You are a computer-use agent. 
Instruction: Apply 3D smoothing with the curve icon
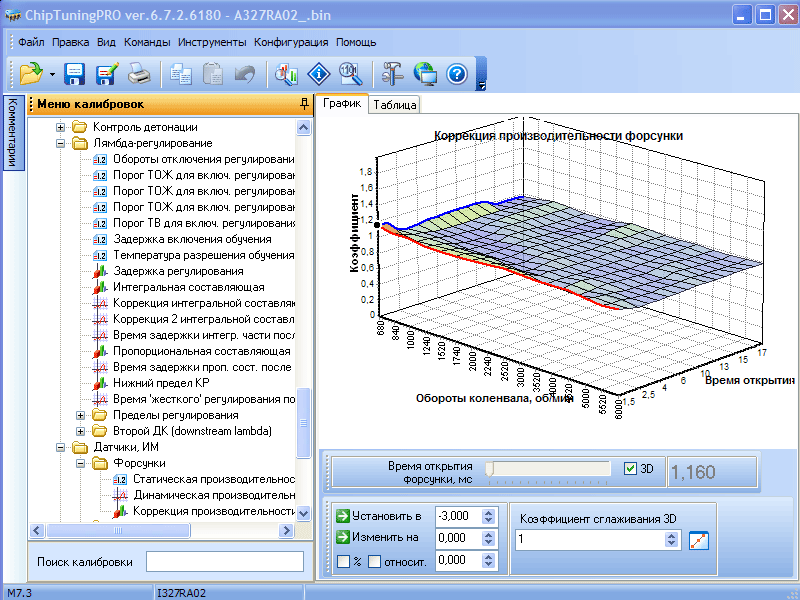coord(699,540)
